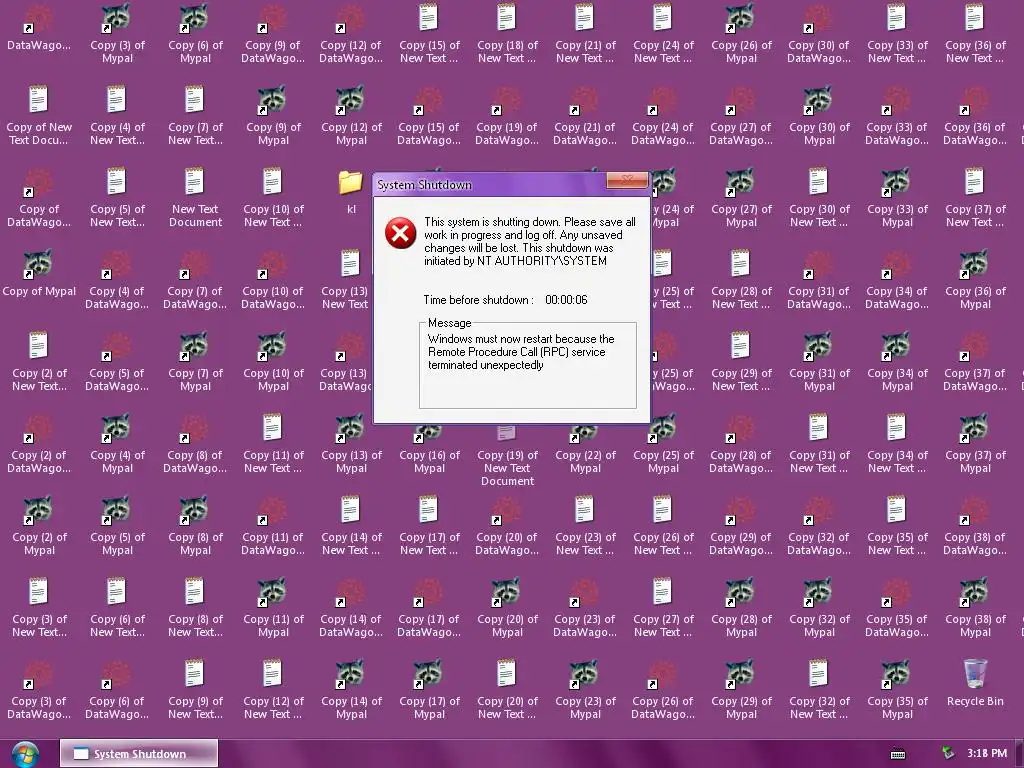Select 'Copy (3) of Mypal' shortcut
Image resolution: width=1024 pixels, height=768 pixels.
[x=117, y=33]
